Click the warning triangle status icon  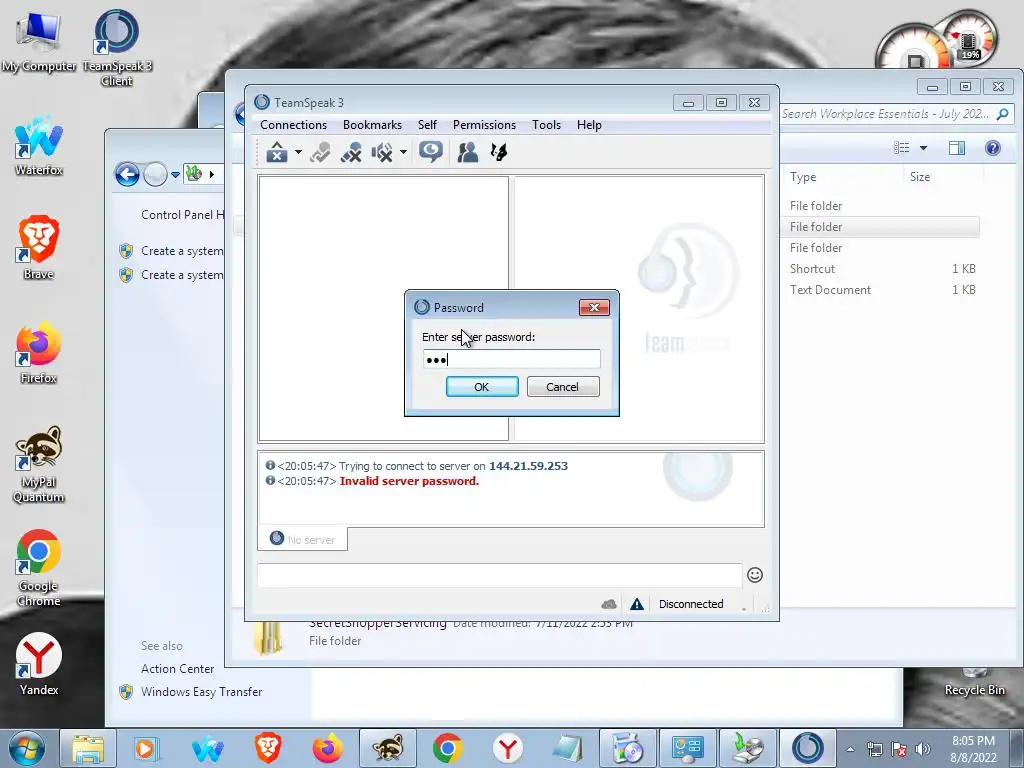click(x=637, y=604)
